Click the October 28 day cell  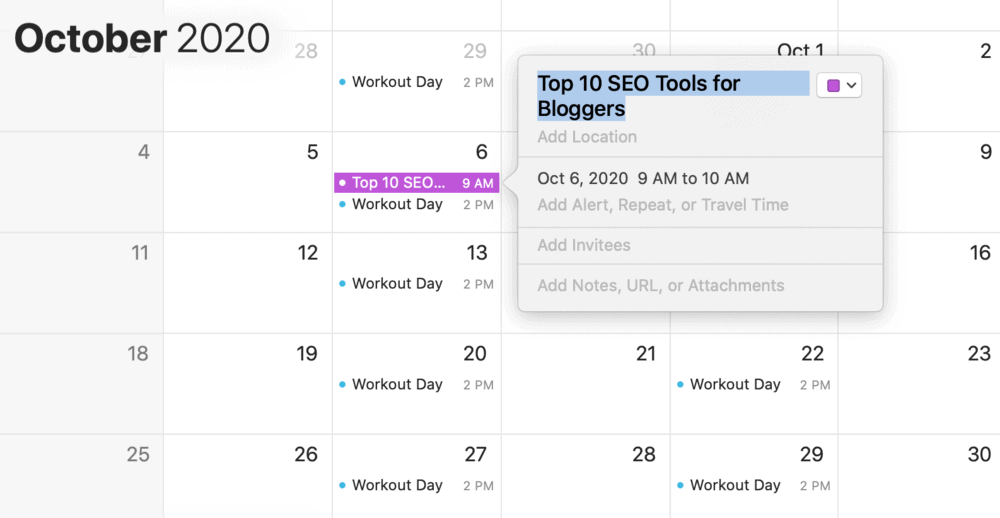(x=585, y=477)
